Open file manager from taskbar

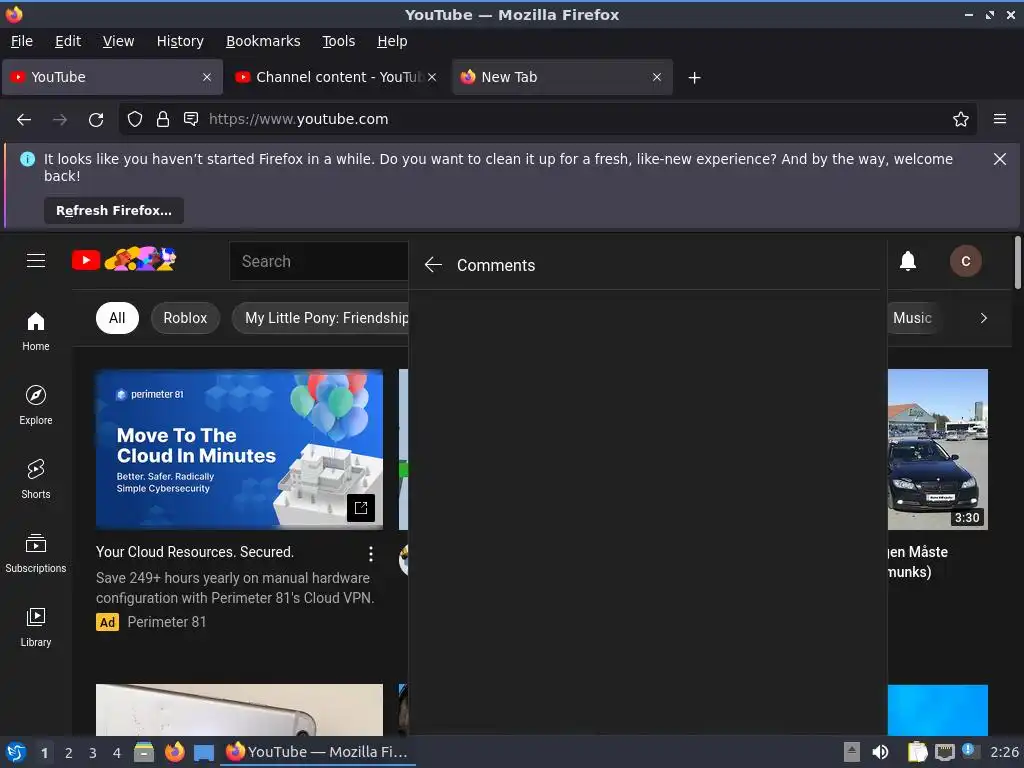click(x=144, y=752)
